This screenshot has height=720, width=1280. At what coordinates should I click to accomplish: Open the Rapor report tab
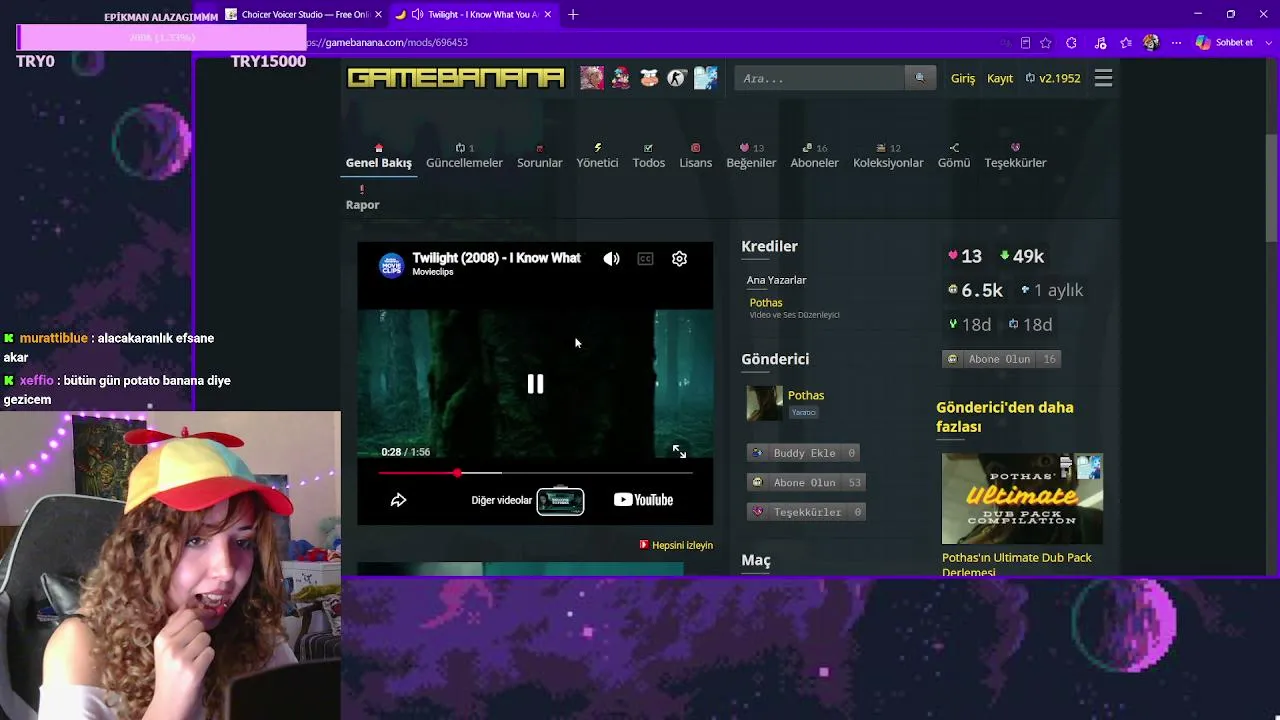pyautogui.click(x=362, y=197)
